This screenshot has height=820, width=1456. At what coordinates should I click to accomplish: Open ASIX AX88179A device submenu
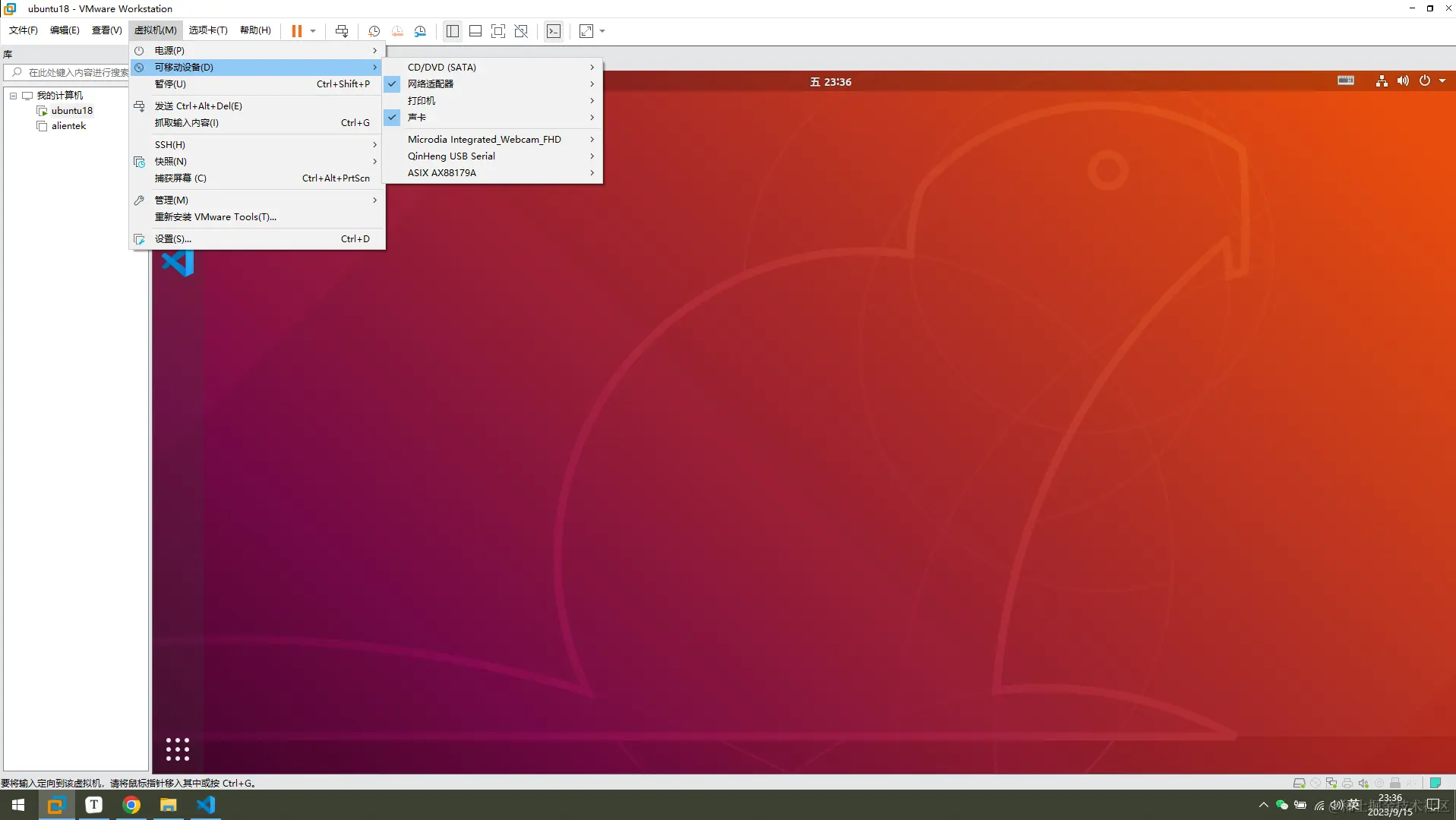point(492,172)
